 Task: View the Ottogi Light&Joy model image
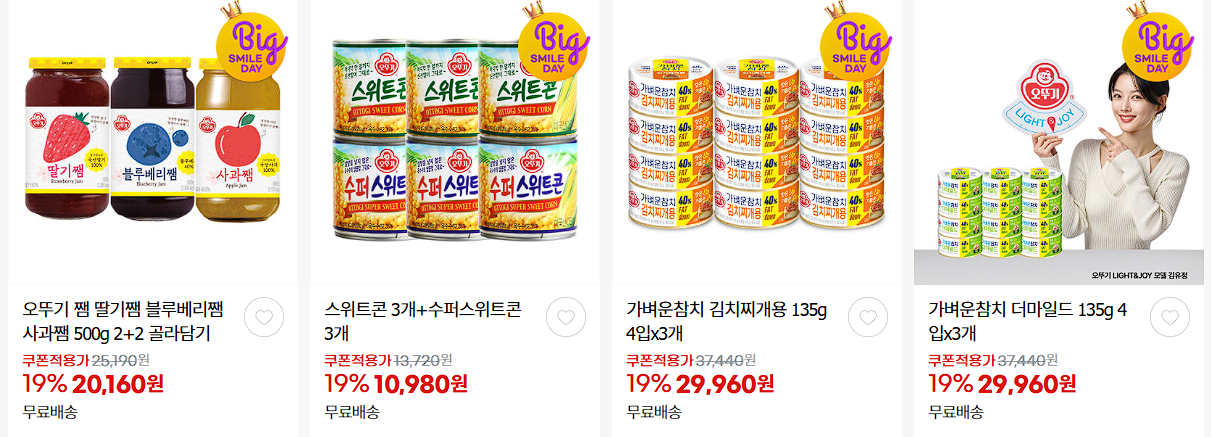coord(1058,142)
